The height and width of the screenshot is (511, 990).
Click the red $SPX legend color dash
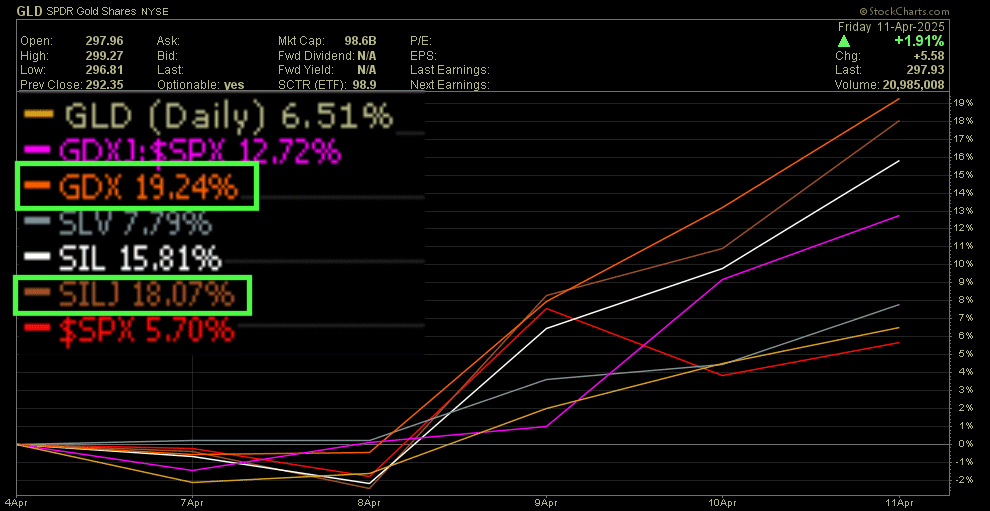tap(37, 329)
